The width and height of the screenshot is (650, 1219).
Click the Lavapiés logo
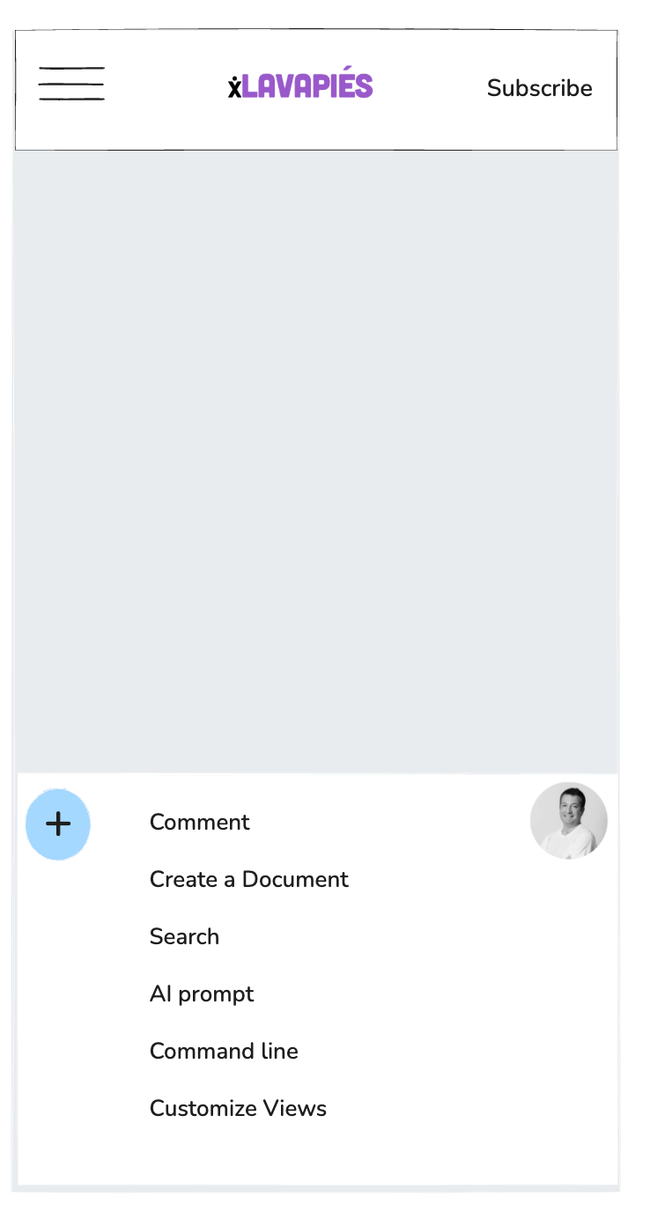pyautogui.click(x=300, y=87)
